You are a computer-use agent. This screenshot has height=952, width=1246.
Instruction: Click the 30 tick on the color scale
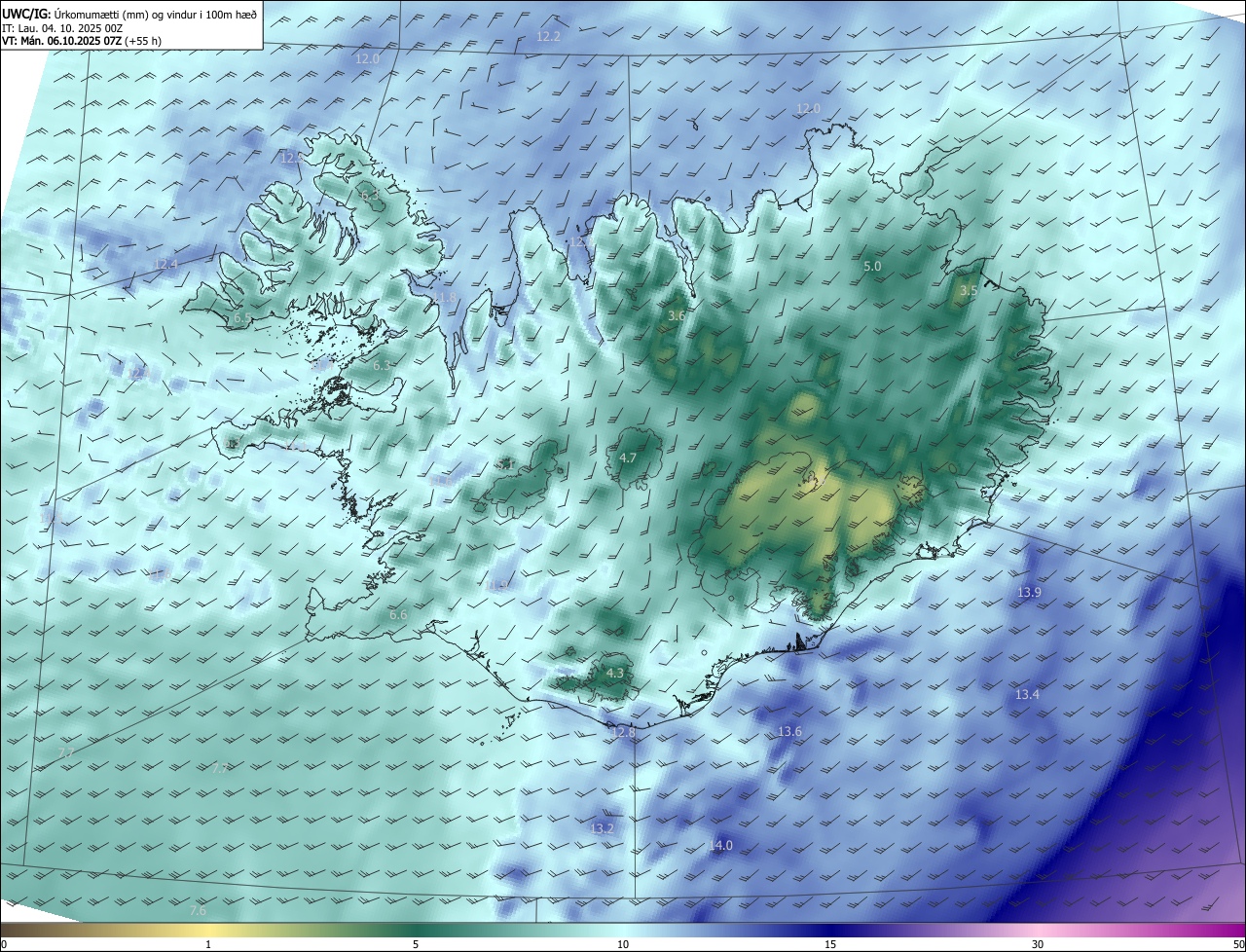pos(1038,944)
